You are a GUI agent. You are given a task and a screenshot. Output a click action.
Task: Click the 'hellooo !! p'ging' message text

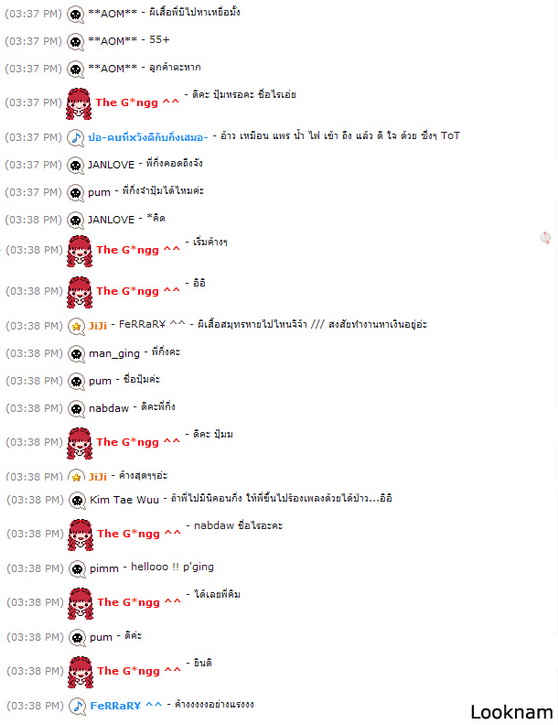172,567
